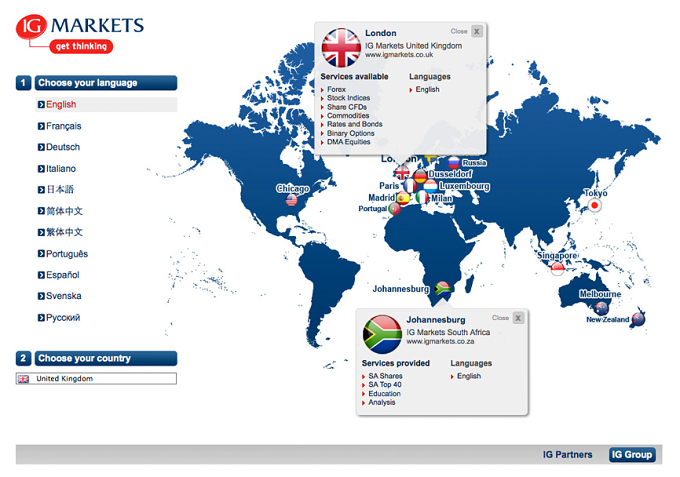
Task: Select the Singapore flag marker
Action: point(557,269)
